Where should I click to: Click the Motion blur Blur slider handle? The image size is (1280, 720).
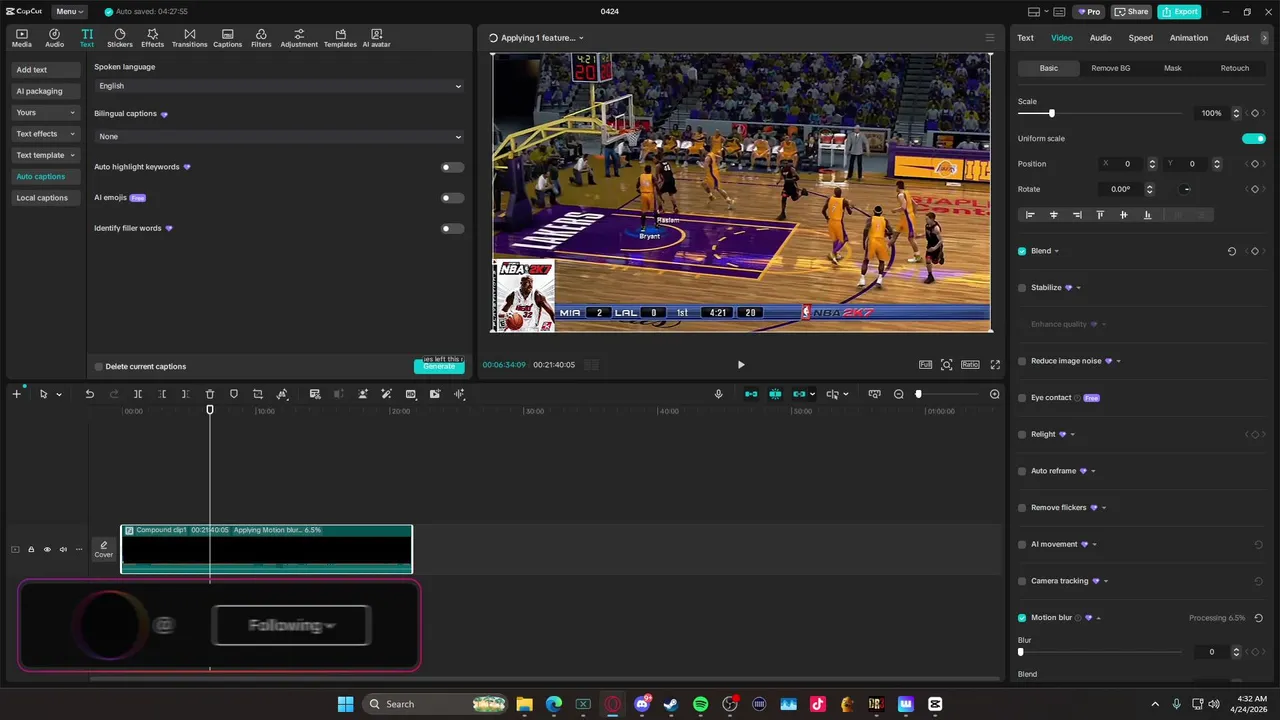coord(1021,652)
